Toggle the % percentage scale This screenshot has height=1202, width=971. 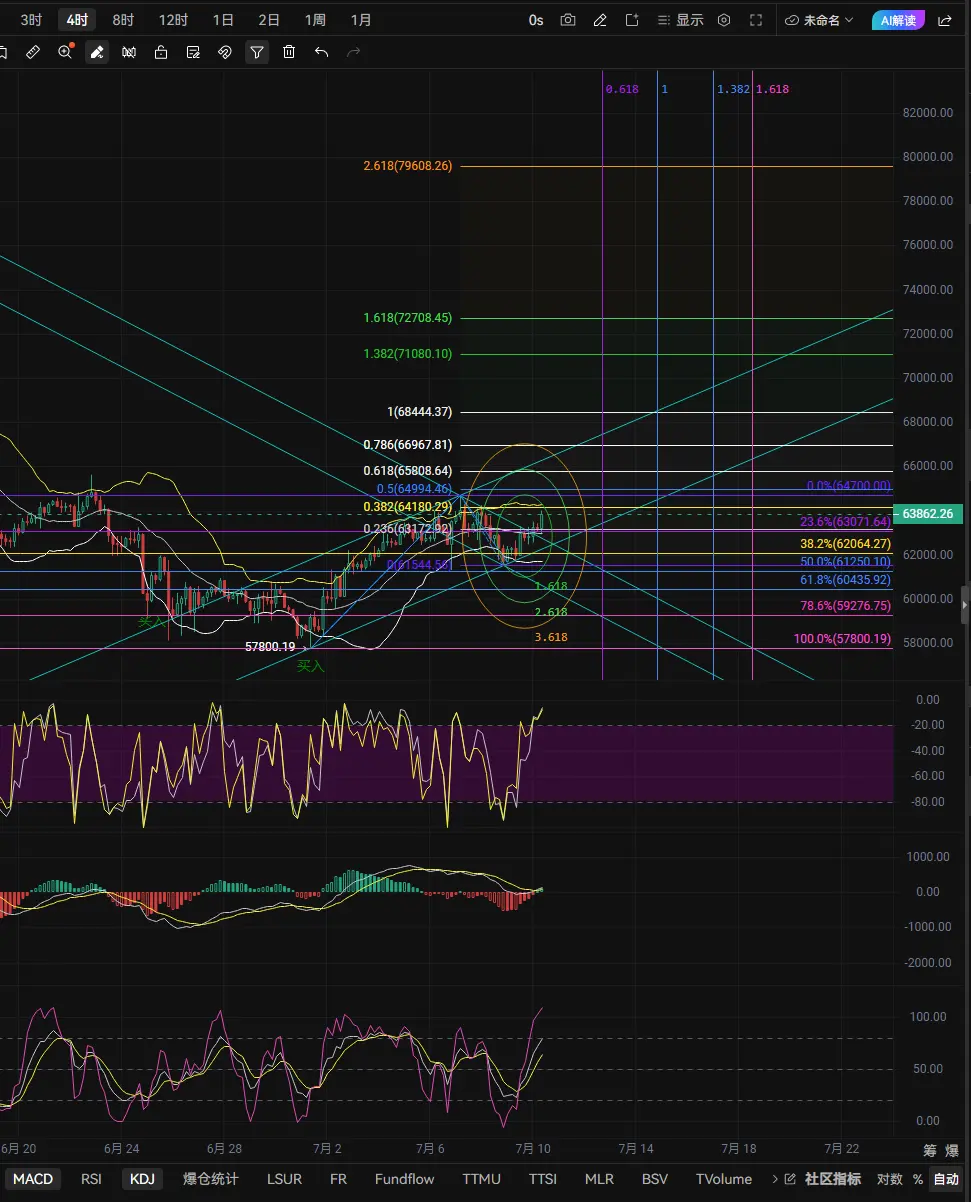pos(917,1179)
